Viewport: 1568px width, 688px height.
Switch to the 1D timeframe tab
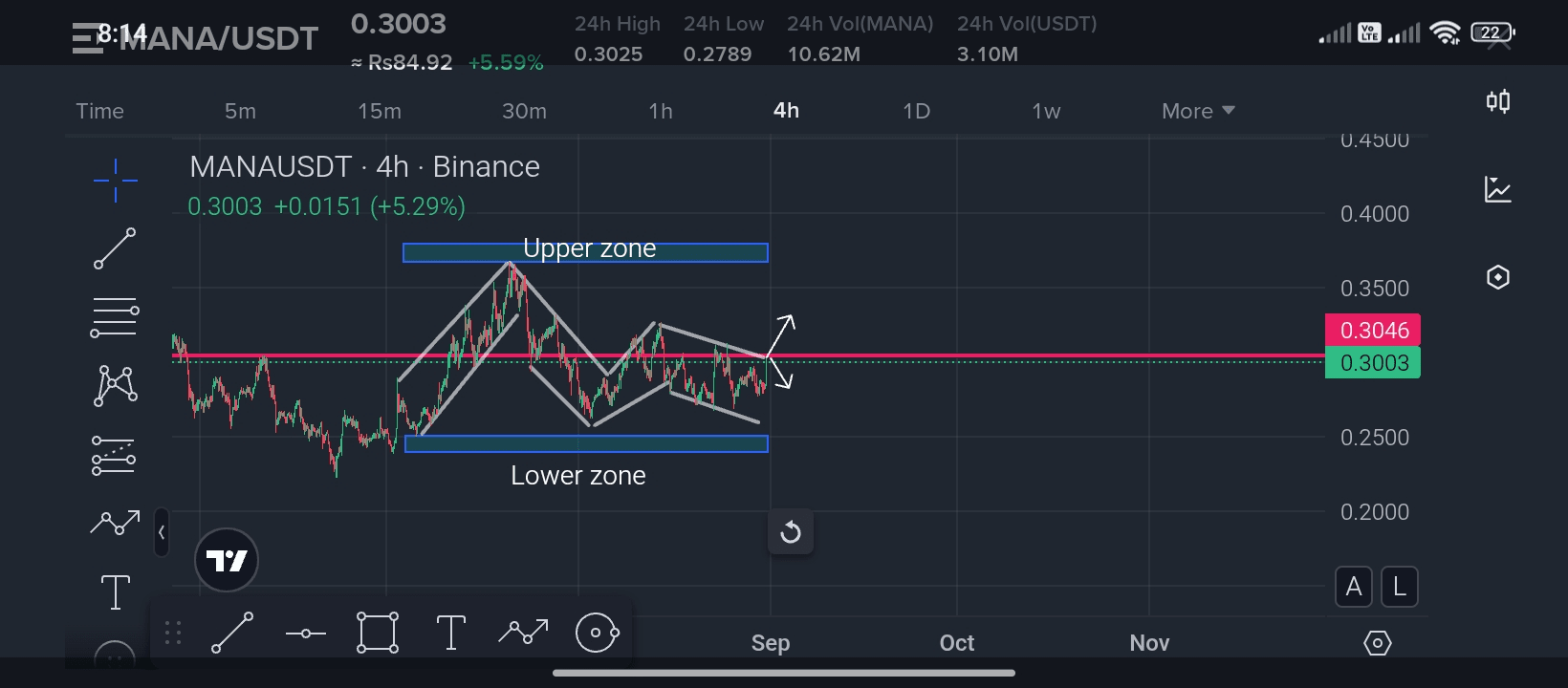tap(916, 111)
